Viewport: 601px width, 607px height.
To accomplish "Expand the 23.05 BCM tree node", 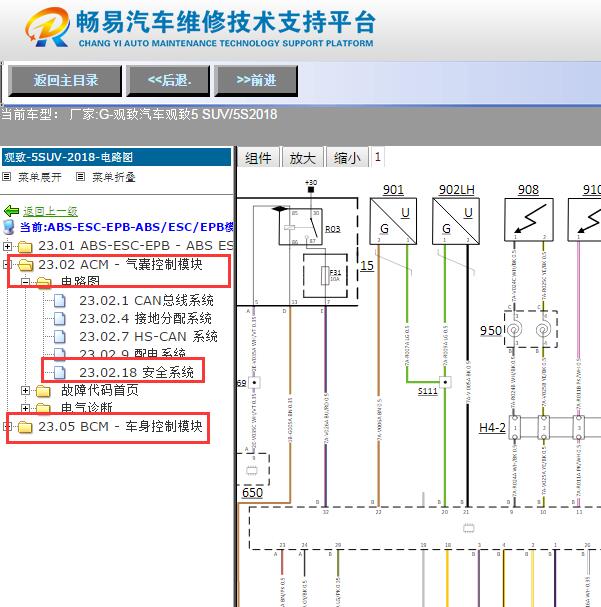I will 5,426.
